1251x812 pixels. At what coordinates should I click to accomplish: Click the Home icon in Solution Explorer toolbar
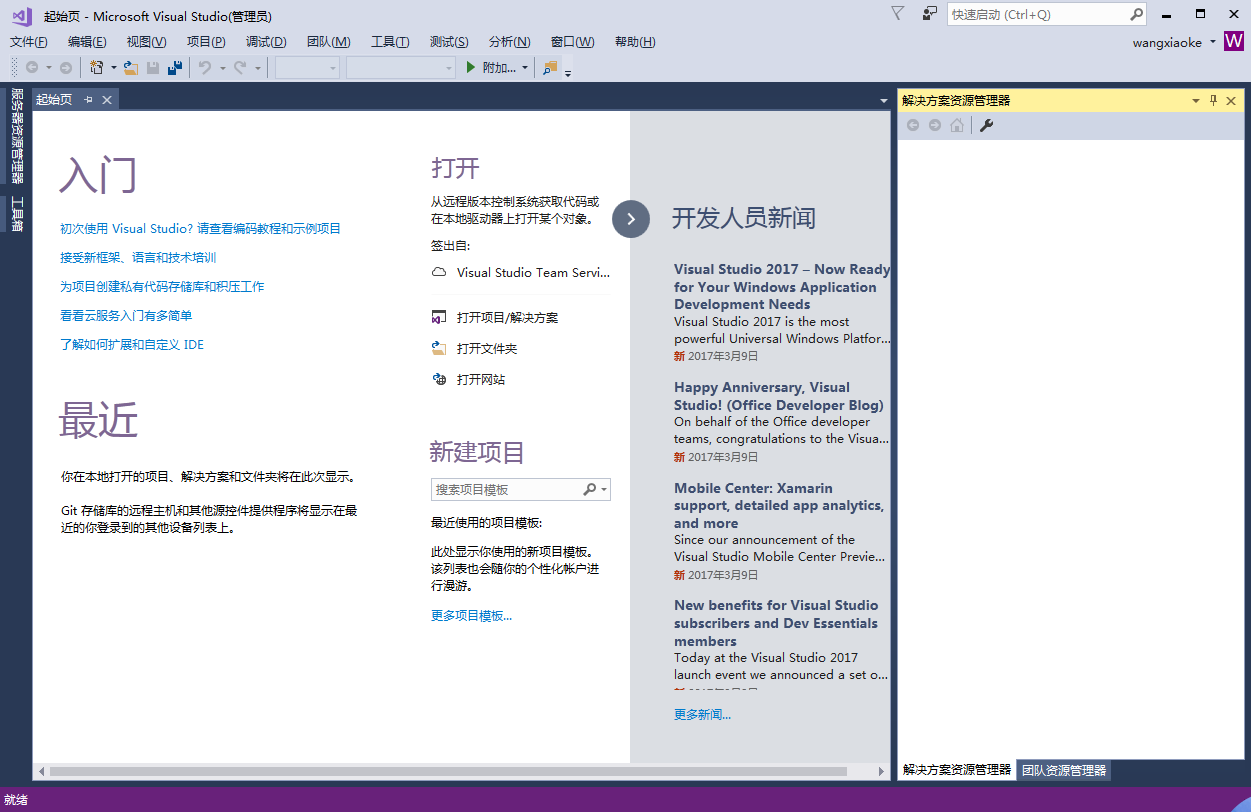click(x=955, y=125)
